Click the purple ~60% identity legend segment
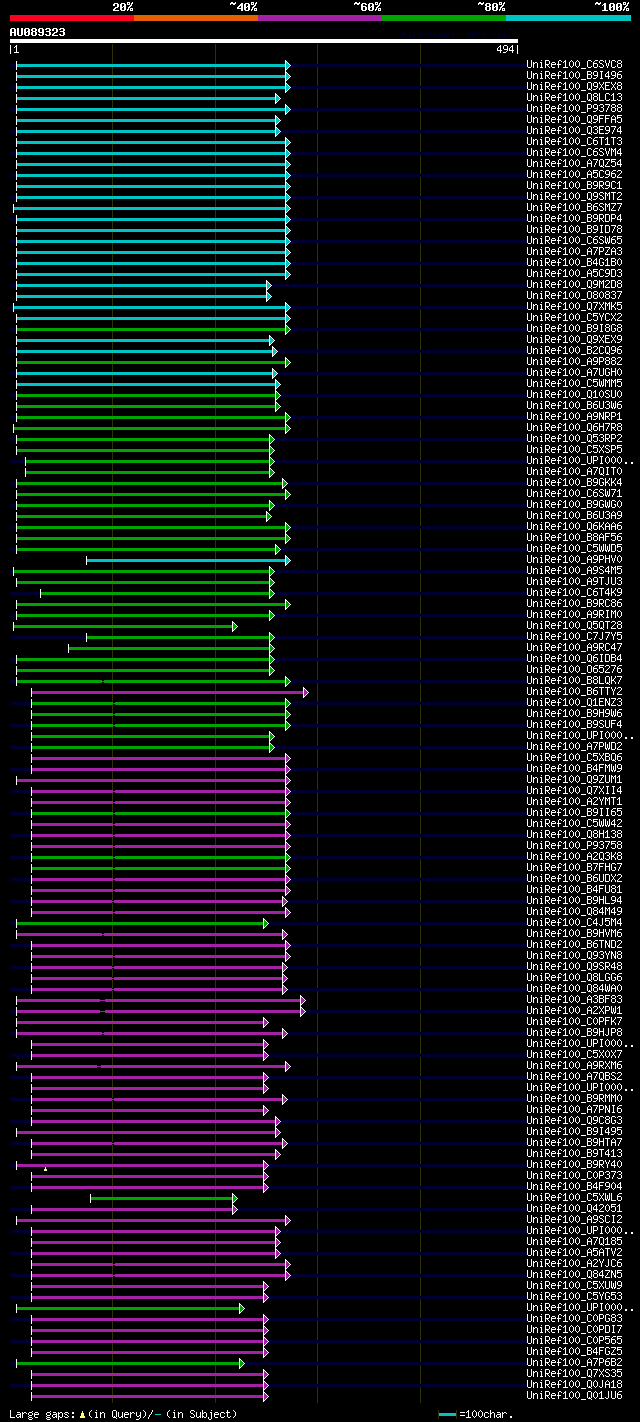The height and width of the screenshot is (1422, 640). [x=320, y=18]
